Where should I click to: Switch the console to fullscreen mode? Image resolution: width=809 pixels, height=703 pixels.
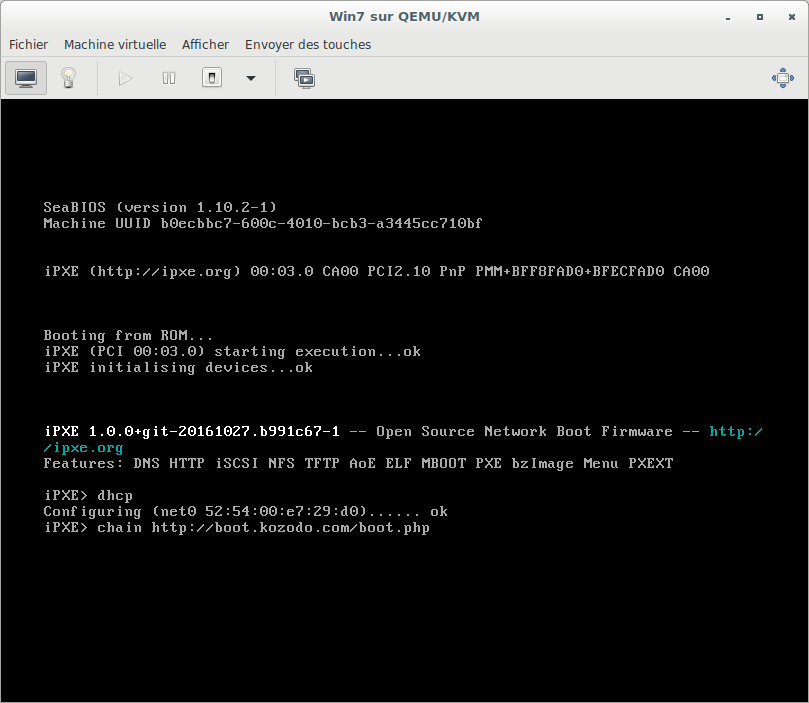pyautogui.click(x=782, y=78)
